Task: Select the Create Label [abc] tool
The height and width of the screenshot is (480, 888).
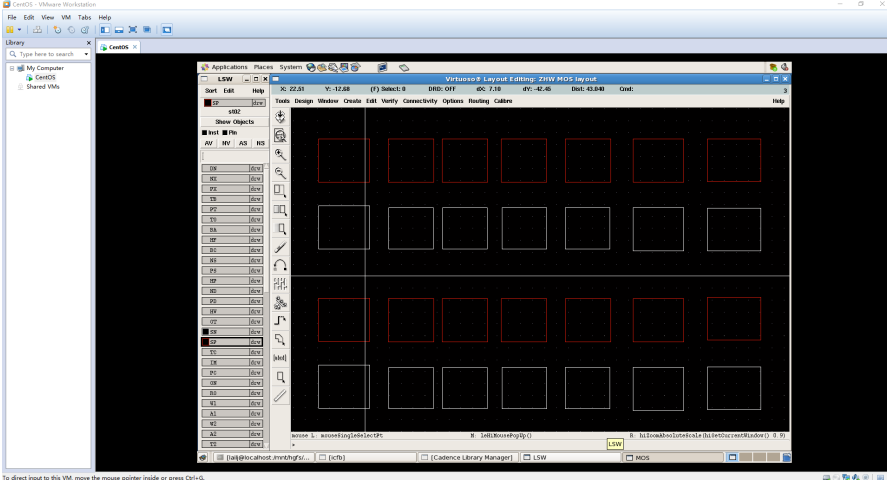Action: [280, 358]
